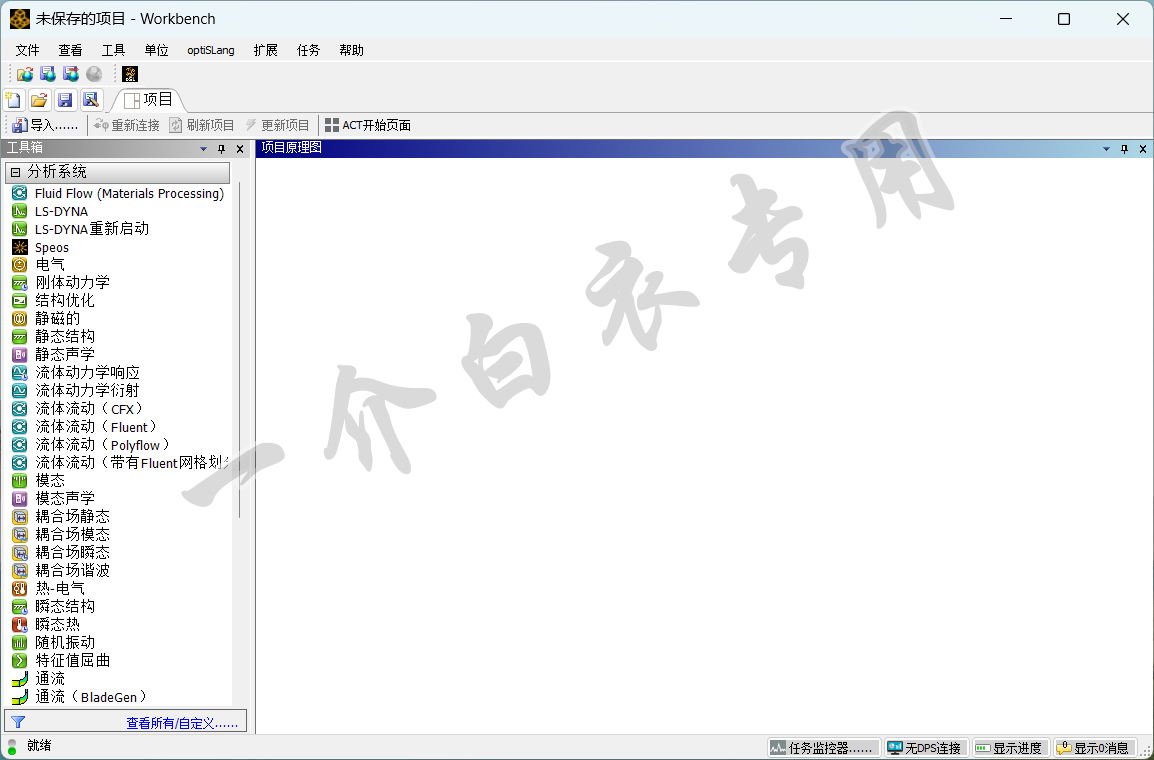Open the 文件 menu
Viewport: 1154px width, 760px height.
[x=27, y=50]
